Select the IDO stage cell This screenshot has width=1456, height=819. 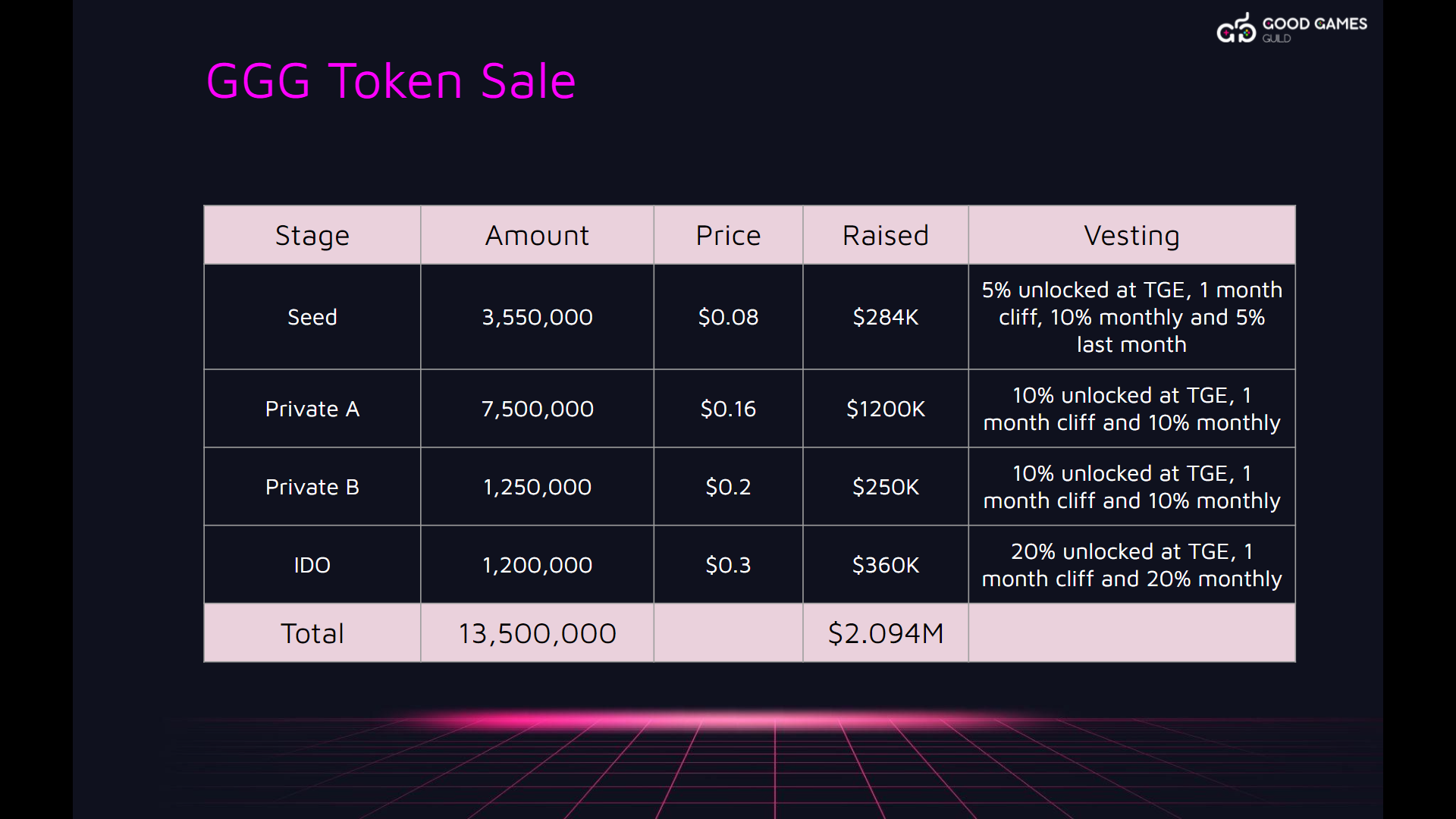[x=312, y=565]
